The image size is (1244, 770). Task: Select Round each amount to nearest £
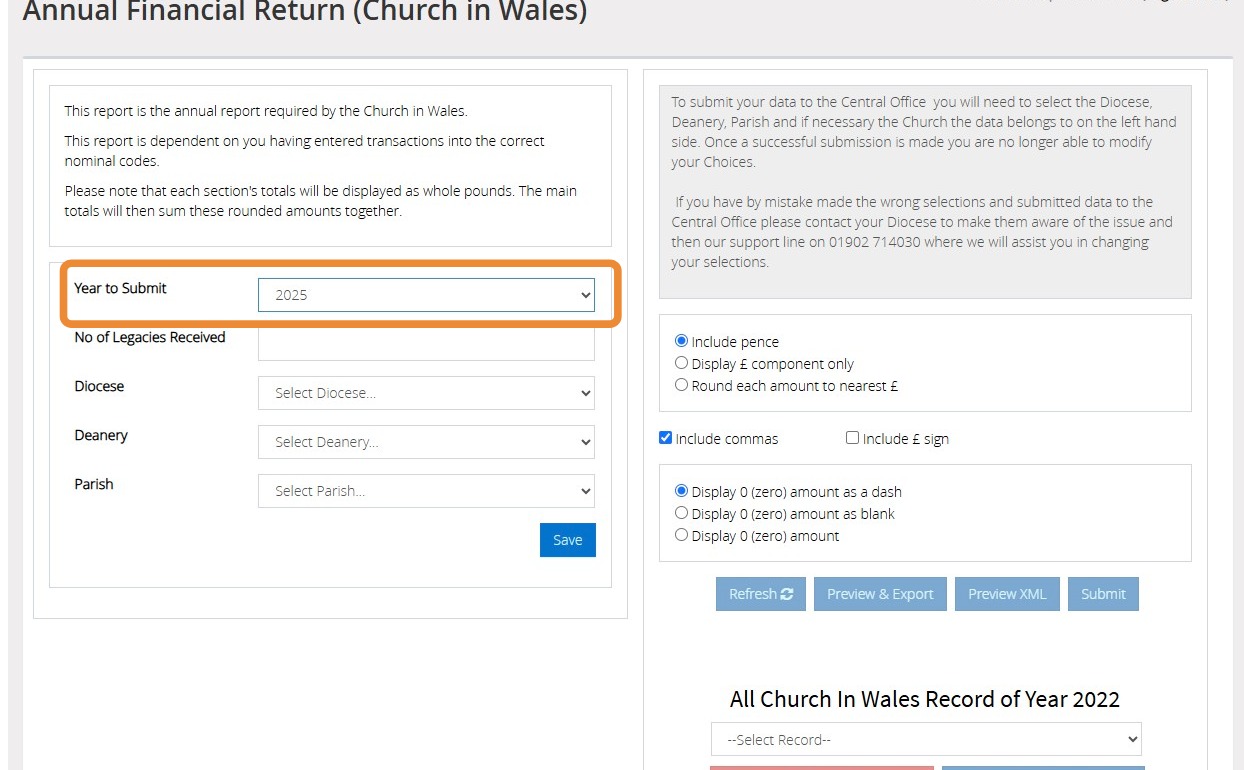(x=682, y=385)
